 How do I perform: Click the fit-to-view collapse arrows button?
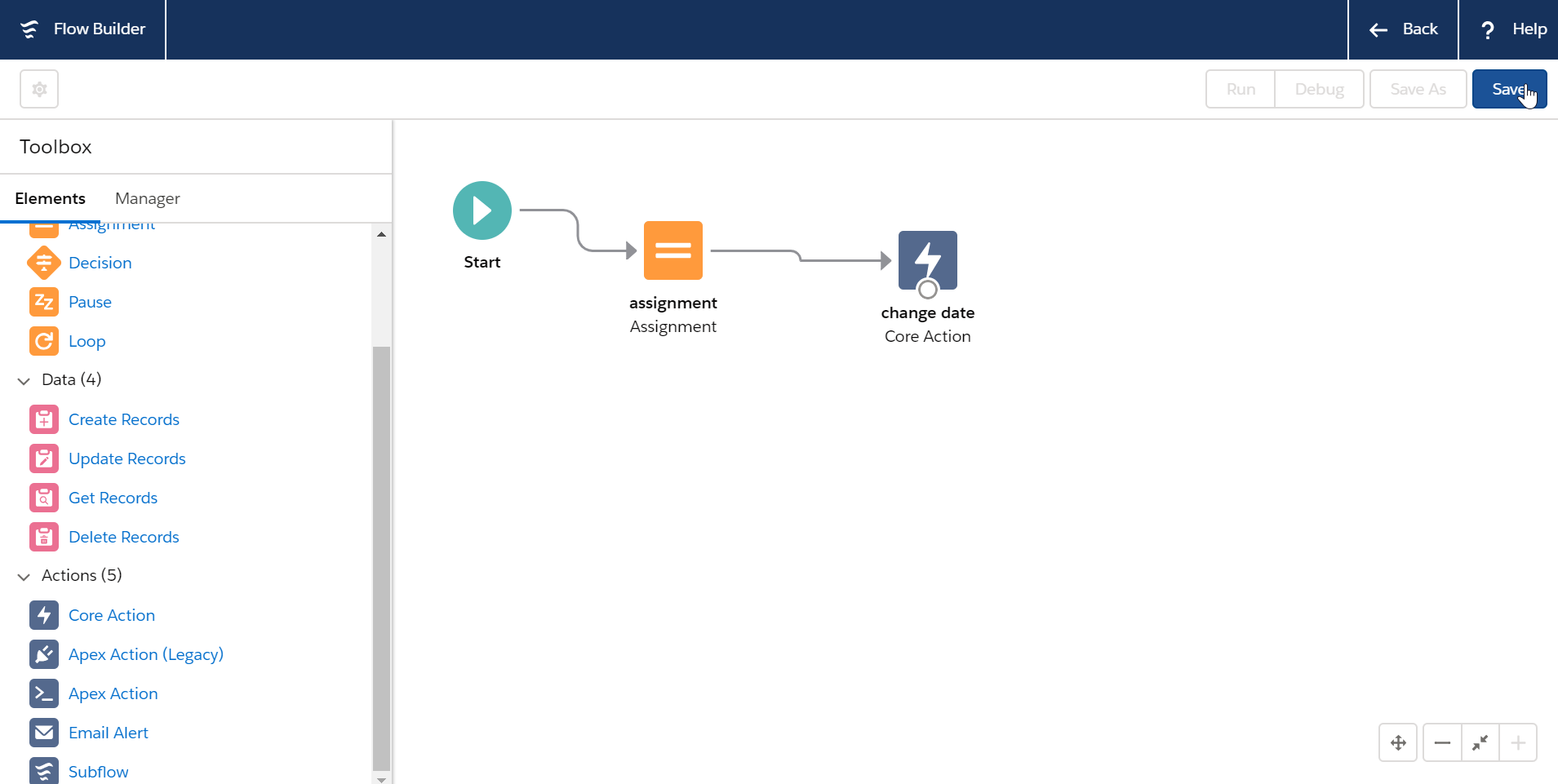[1480, 742]
